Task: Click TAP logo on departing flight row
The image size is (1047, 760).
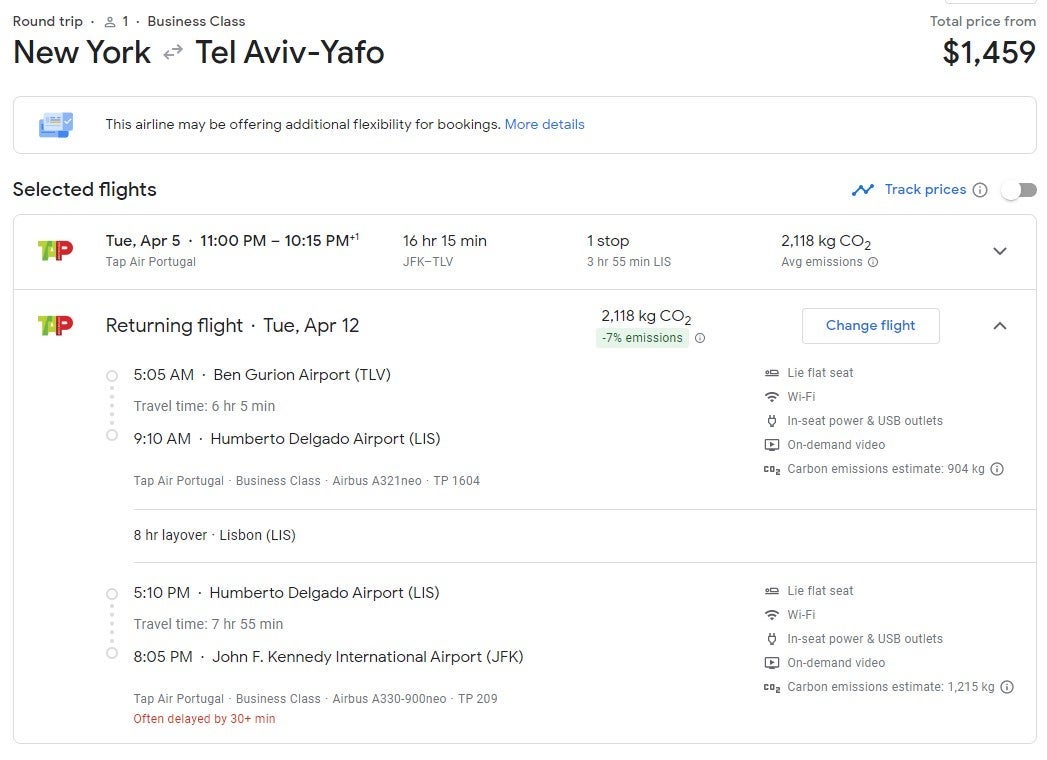Action: click(x=55, y=250)
